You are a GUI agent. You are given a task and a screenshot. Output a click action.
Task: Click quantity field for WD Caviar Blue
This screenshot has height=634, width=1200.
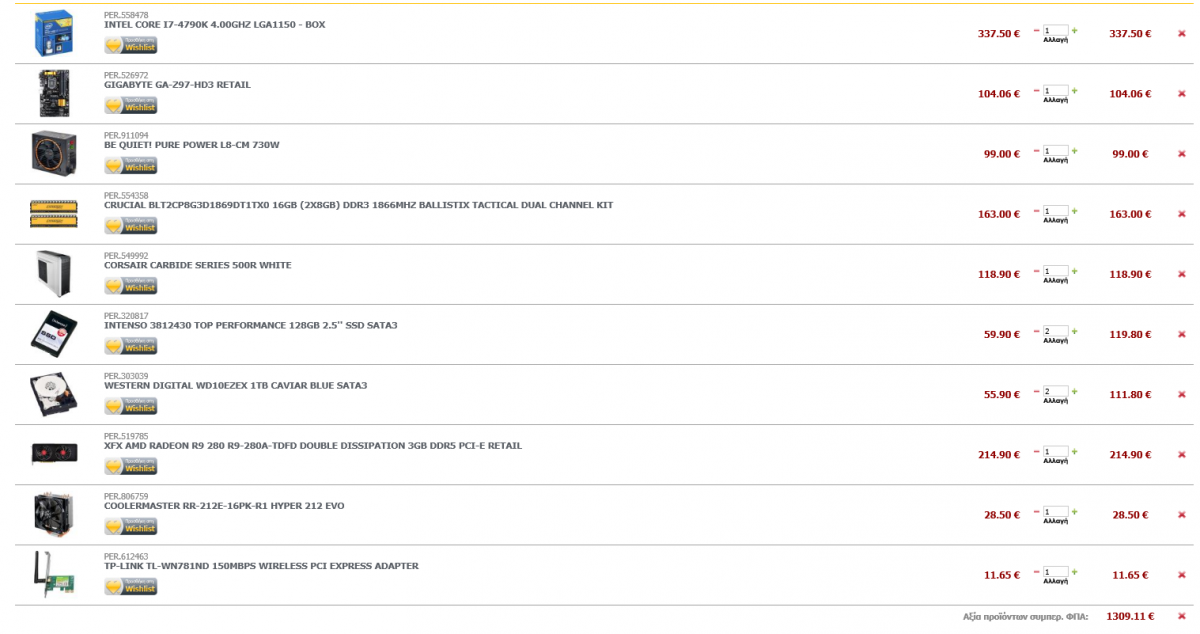pyautogui.click(x=1055, y=391)
